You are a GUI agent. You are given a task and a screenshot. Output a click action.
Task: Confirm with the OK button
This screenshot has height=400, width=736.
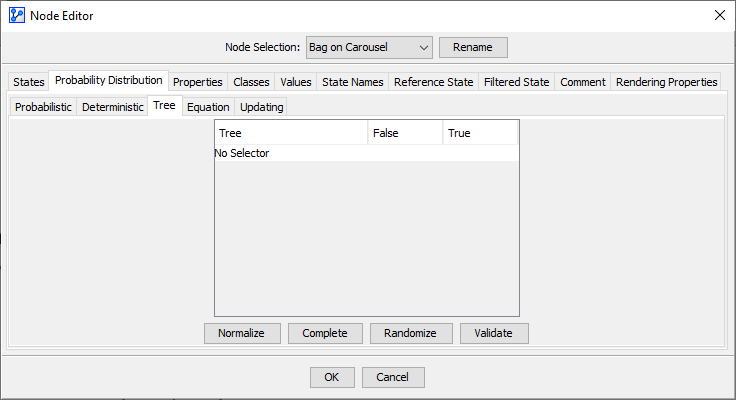[332, 377]
